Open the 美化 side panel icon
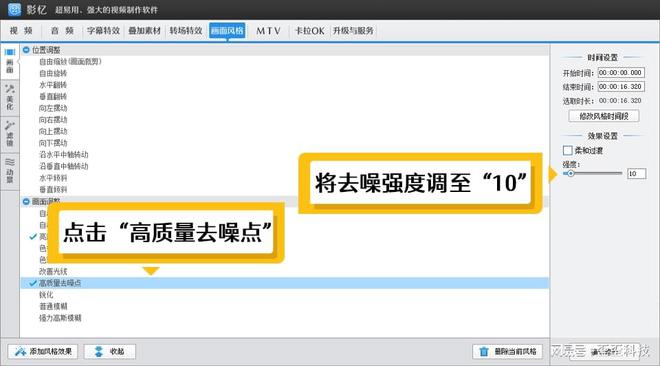 tap(10, 98)
